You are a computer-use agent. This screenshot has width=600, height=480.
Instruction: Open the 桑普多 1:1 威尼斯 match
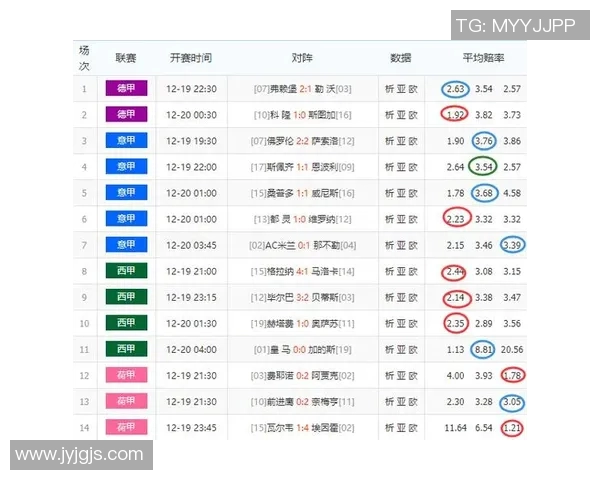click(x=304, y=193)
